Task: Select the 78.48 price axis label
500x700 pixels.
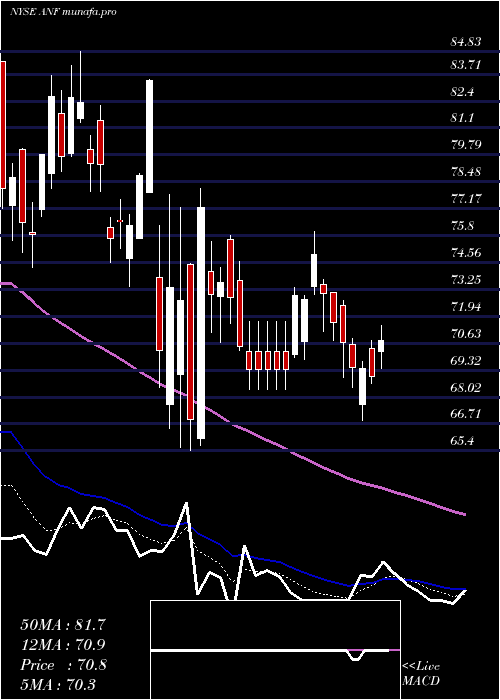Action: 466,172
